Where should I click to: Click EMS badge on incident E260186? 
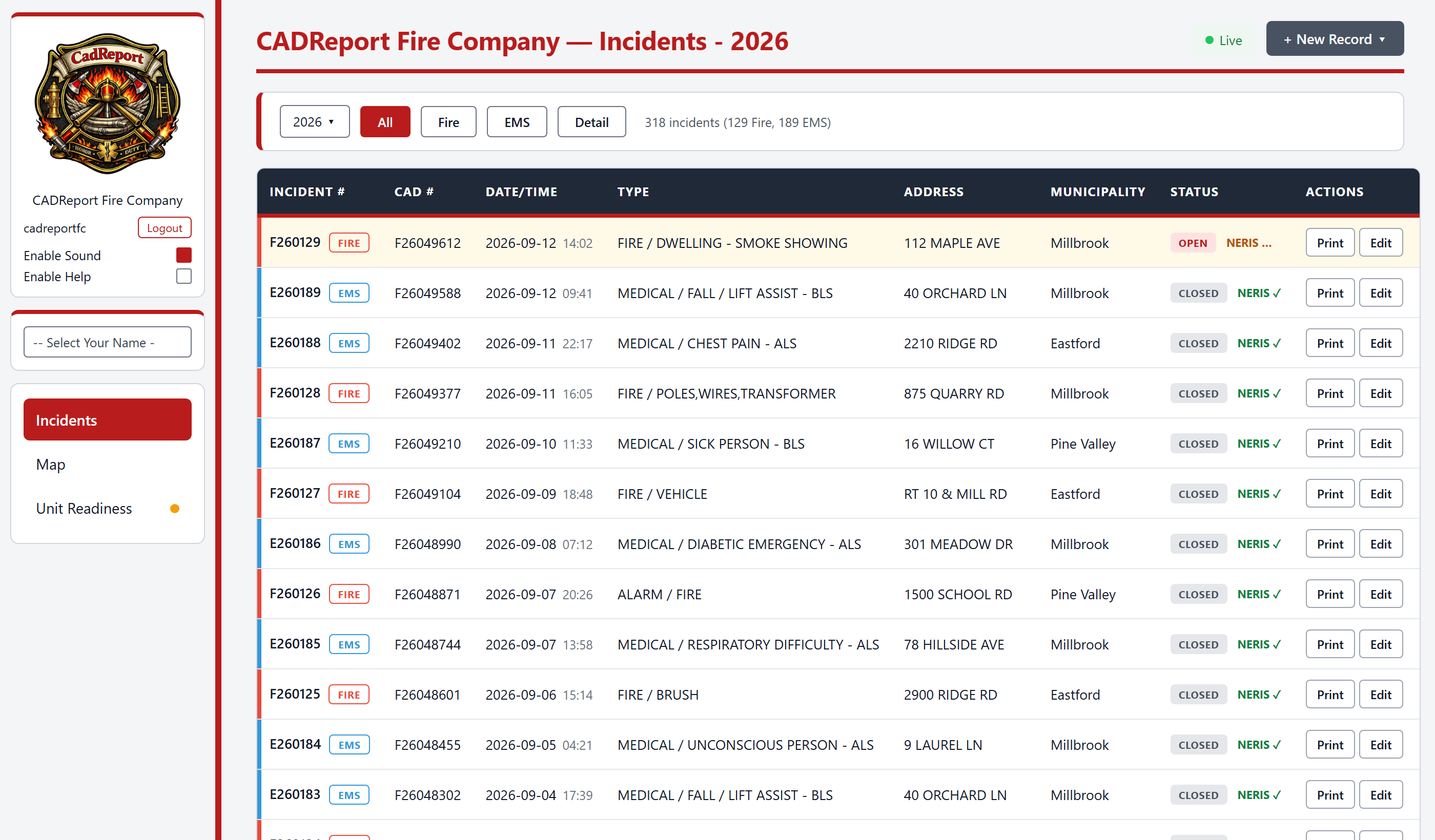click(x=349, y=544)
